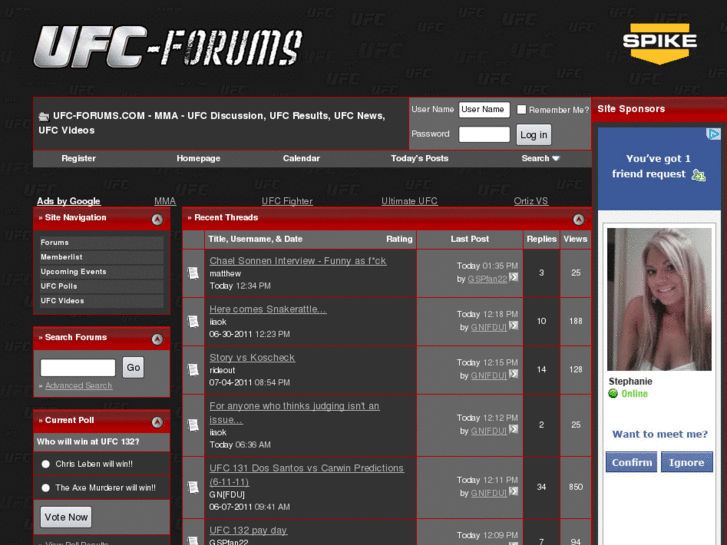Open the Calendar menu item
This screenshot has width=727, height=545.
301,158
